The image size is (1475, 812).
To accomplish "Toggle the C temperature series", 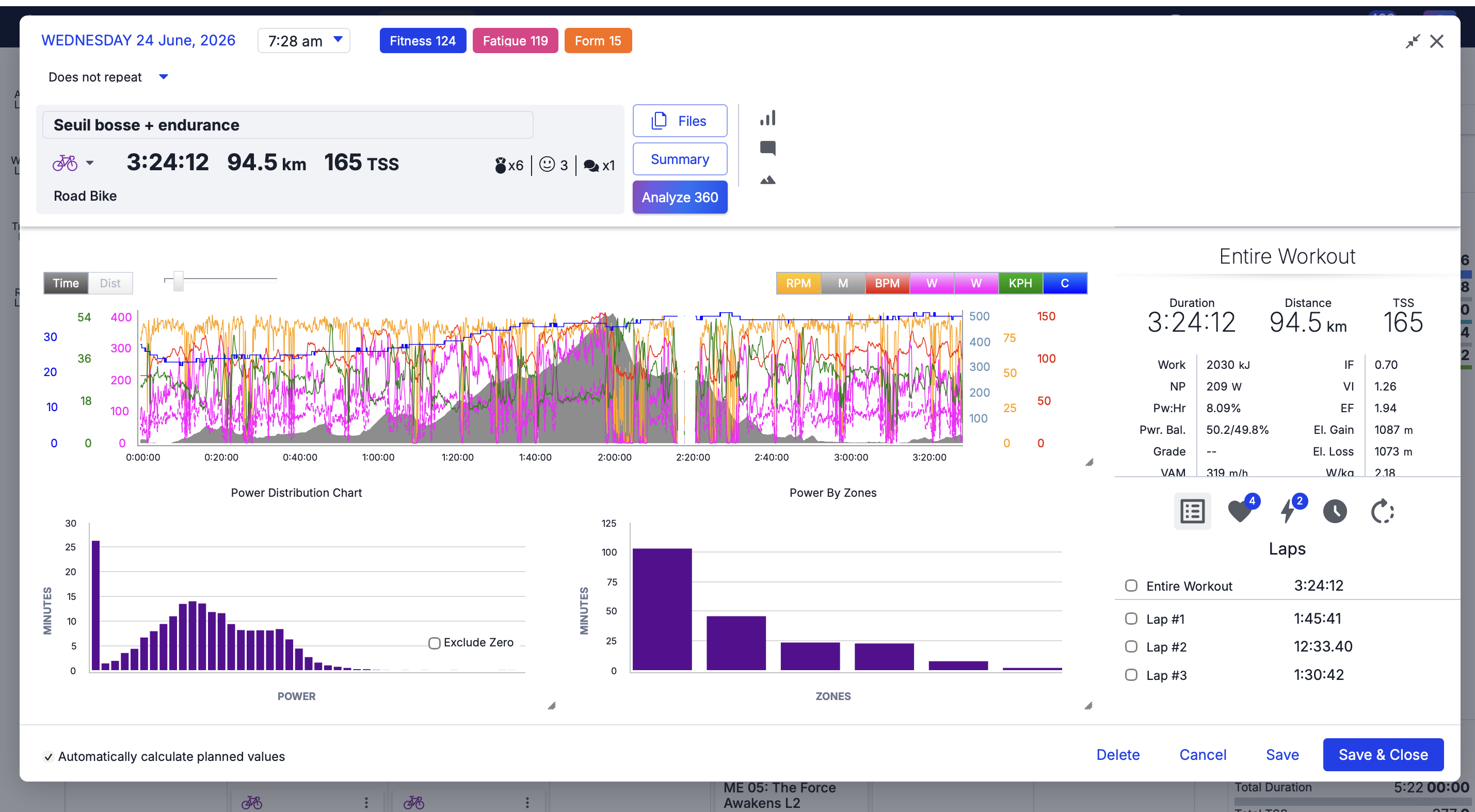I will pyautogui.click(x=1065, y=283).
